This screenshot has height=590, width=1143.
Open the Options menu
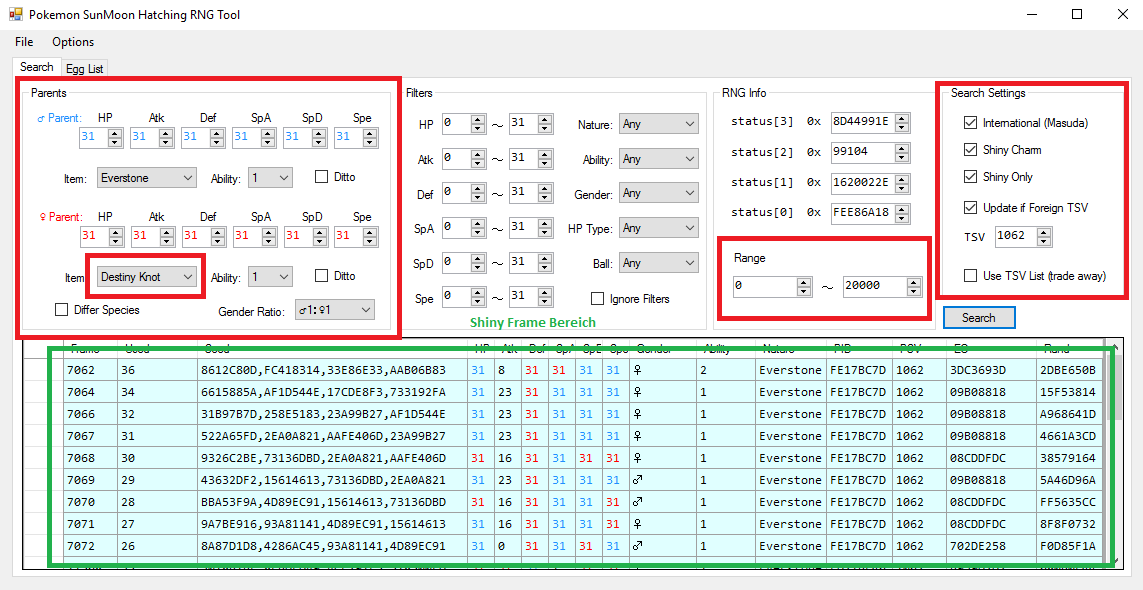73,42
